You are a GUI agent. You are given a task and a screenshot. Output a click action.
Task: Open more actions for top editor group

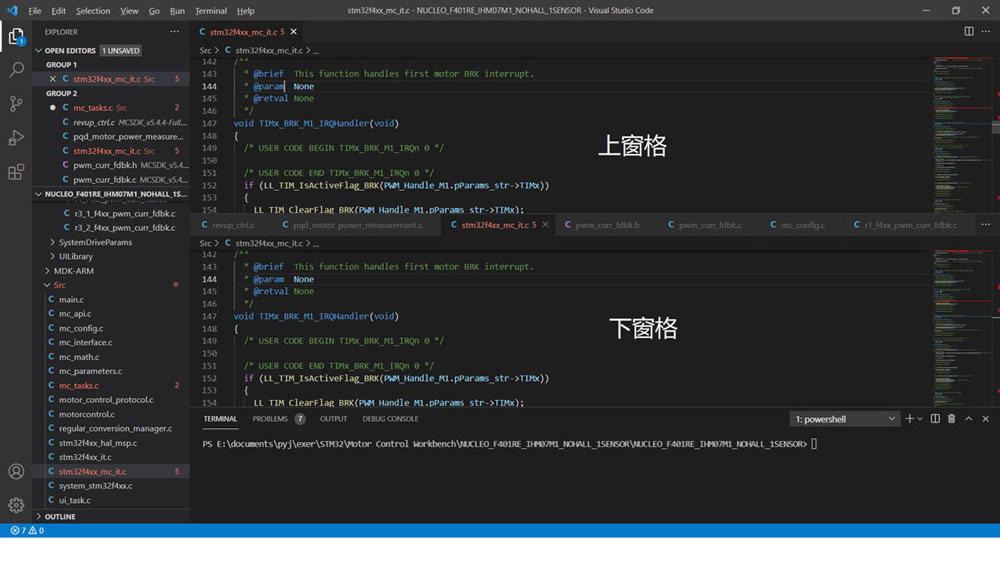pos(985,31)
